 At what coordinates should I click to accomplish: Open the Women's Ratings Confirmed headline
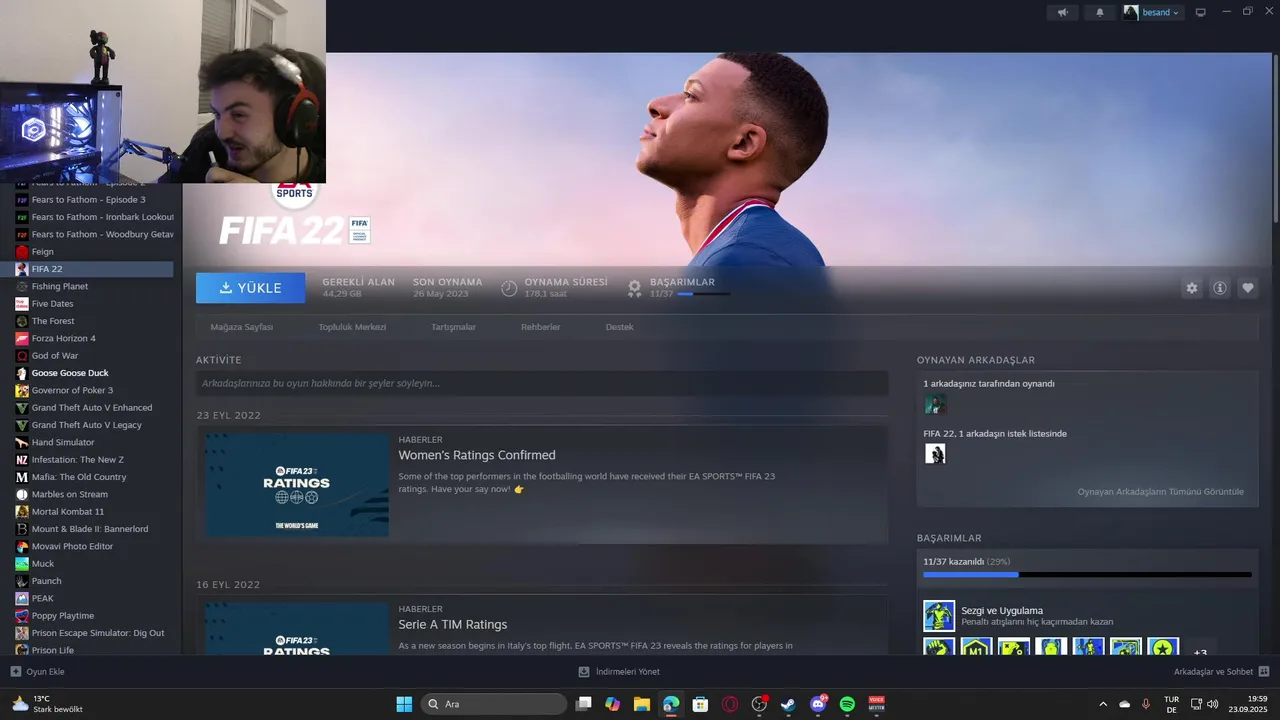(x=477, y=455)
